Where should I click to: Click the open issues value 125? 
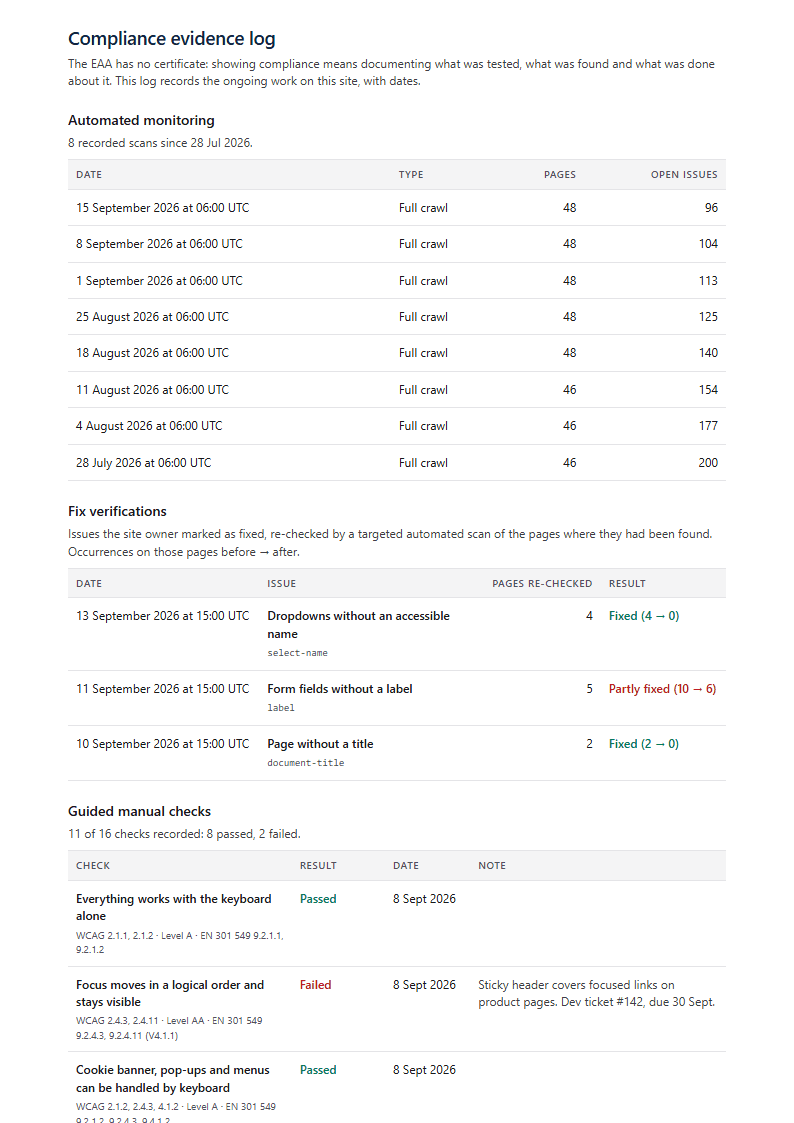click(x=708, y=317)
